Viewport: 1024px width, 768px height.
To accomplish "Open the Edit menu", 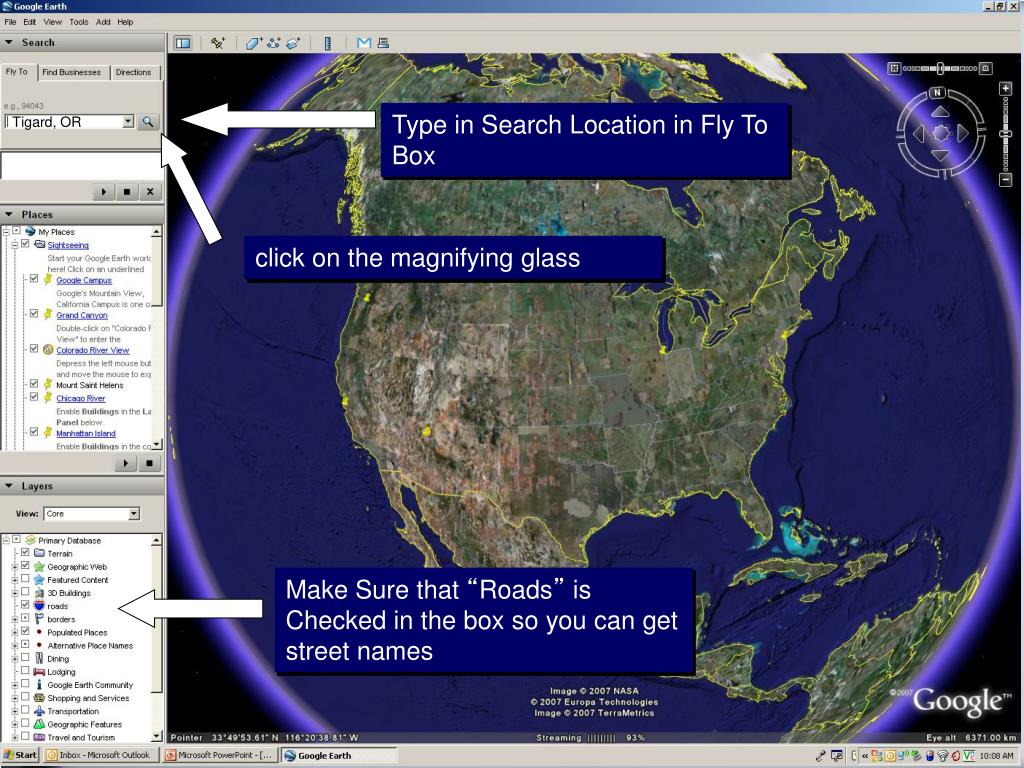I will tap(30, 22).
